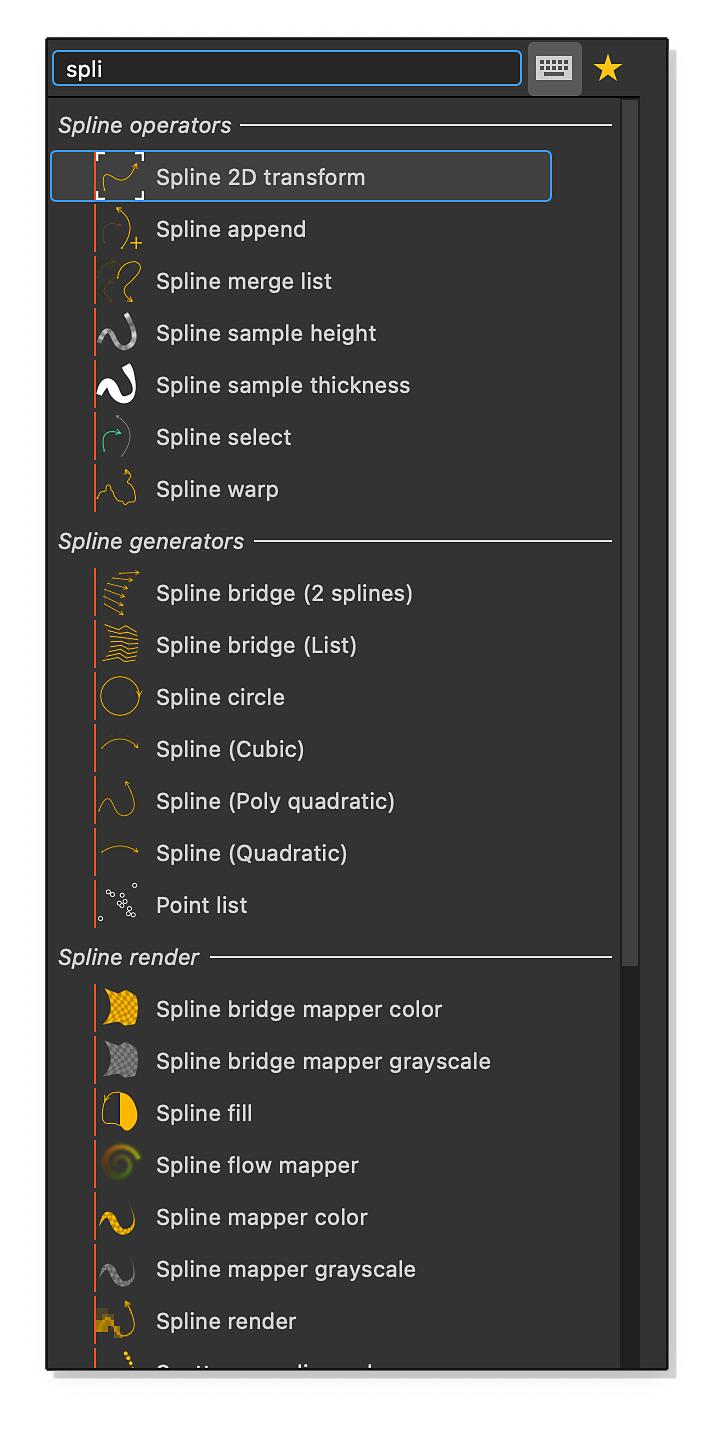Collapse the Spline operators section
This screenshot has height=1432, width=722.
click(x=146, y=125)
